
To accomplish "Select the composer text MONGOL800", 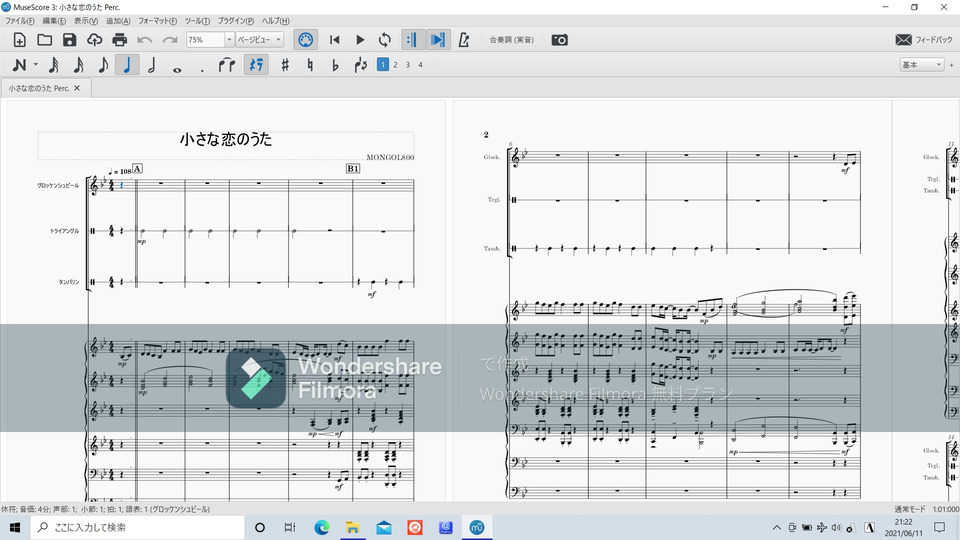I will [x=390, y=157].
